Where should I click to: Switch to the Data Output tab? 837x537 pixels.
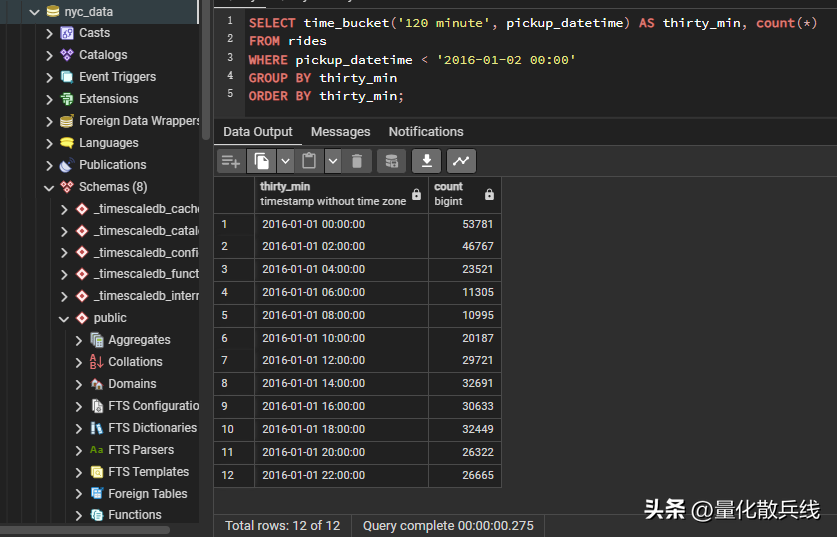pyautogui.click(x=258, y=132)
